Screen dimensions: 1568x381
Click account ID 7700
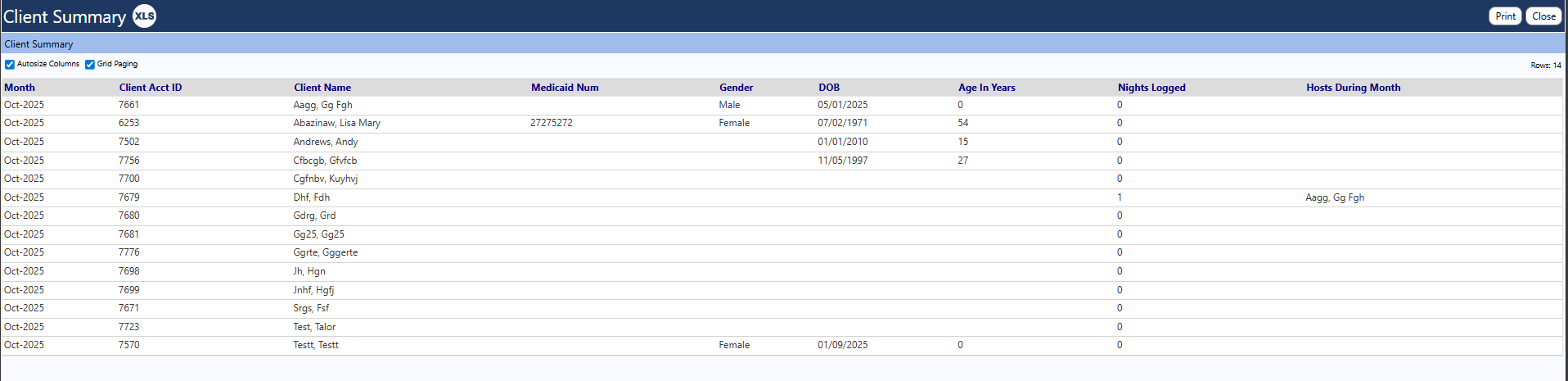[128, 179]
